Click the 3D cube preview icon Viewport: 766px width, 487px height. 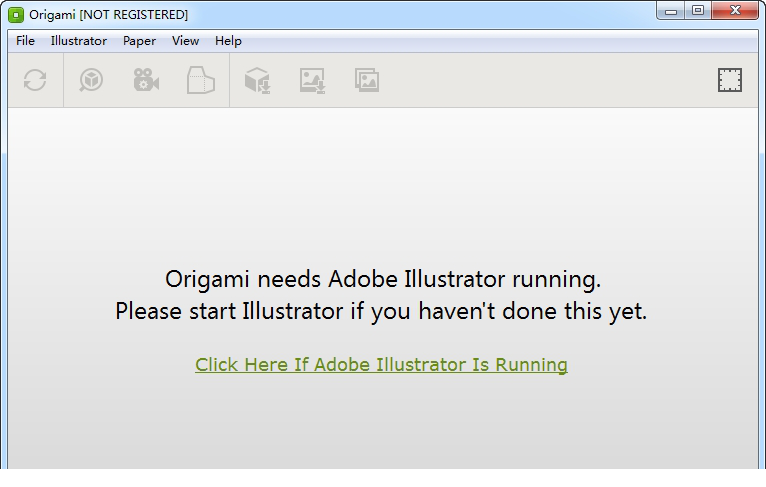pos(91,80)
